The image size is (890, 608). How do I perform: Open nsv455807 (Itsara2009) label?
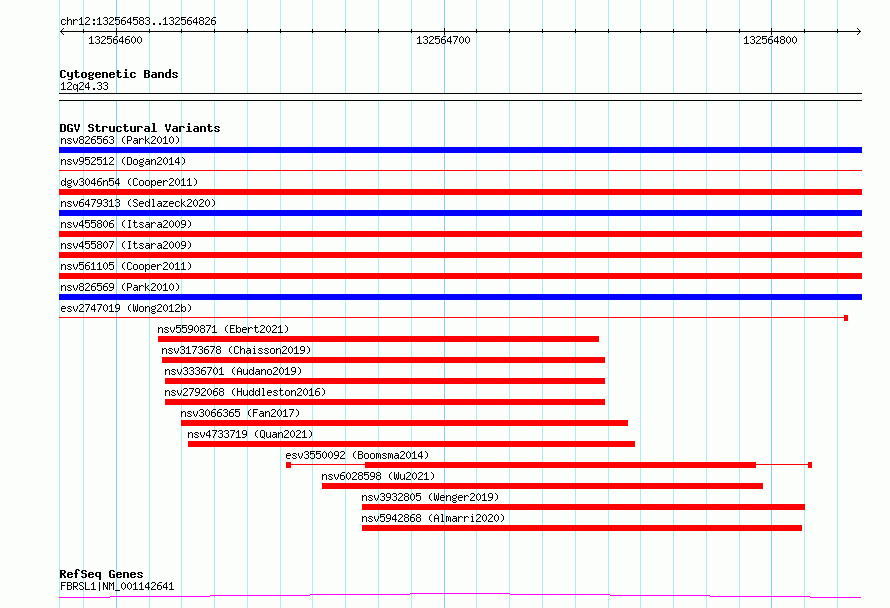(126, 245)
